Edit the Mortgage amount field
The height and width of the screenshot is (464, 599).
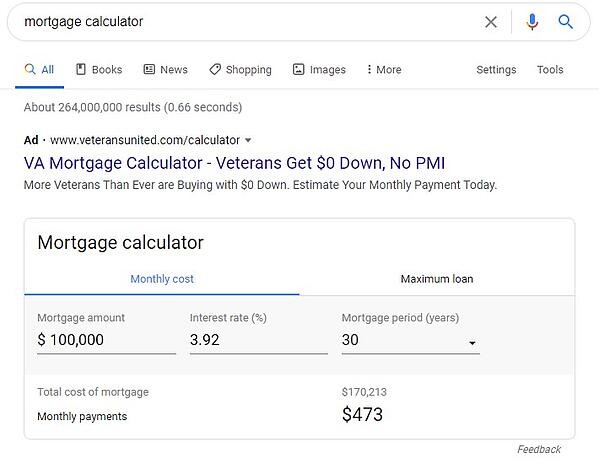pos(107,340)
